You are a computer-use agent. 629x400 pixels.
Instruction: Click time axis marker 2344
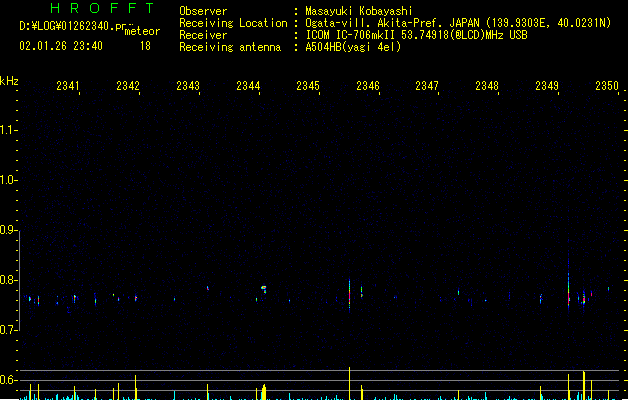point(248,86)
